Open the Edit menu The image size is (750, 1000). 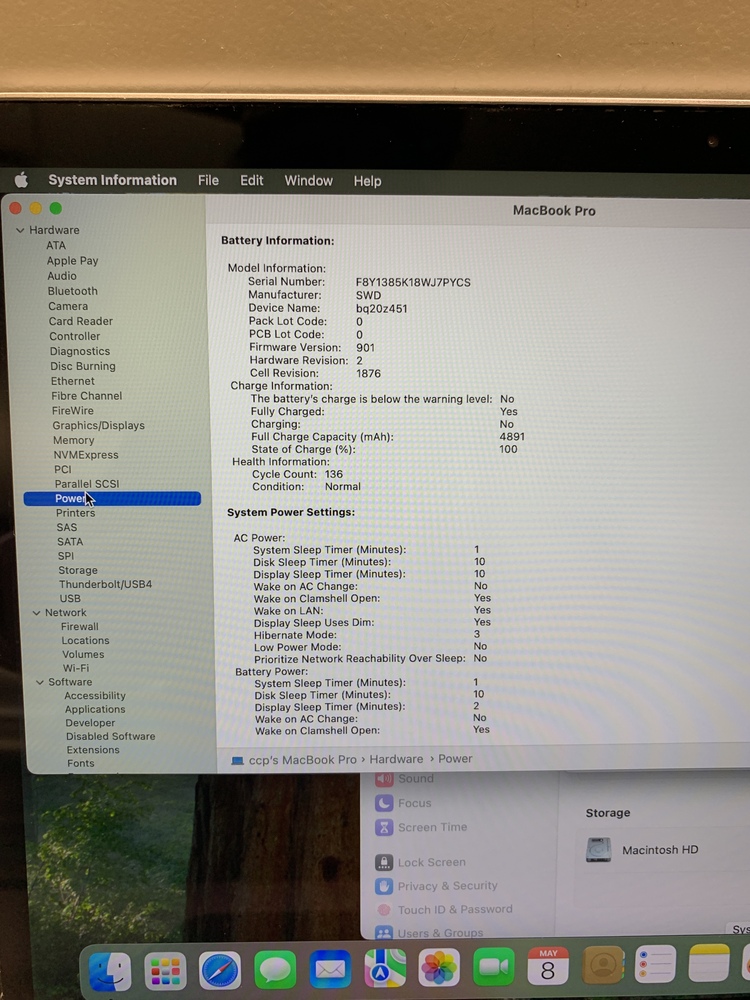pos(251,180)
